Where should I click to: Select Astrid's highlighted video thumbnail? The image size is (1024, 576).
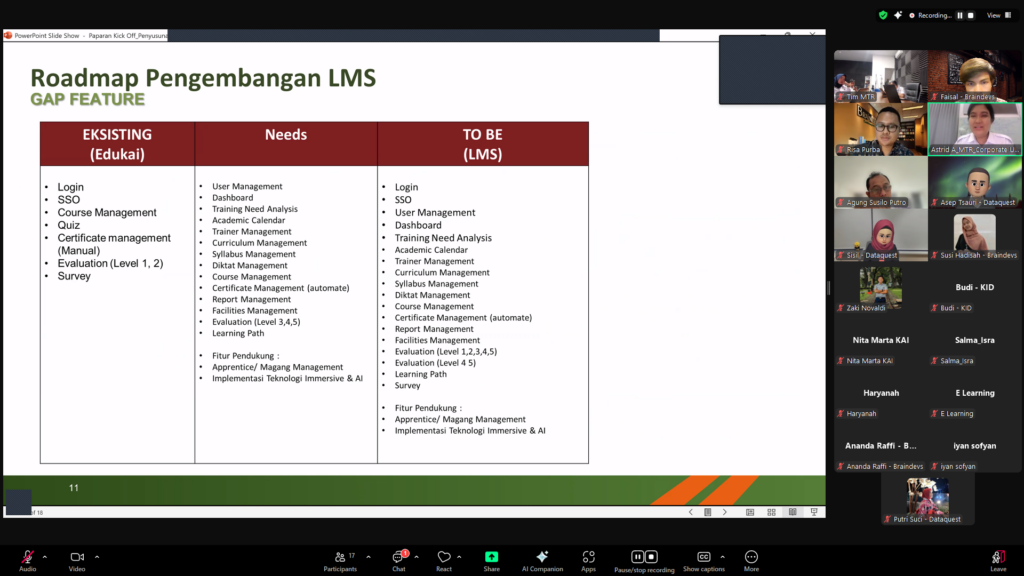coord(974,128)
